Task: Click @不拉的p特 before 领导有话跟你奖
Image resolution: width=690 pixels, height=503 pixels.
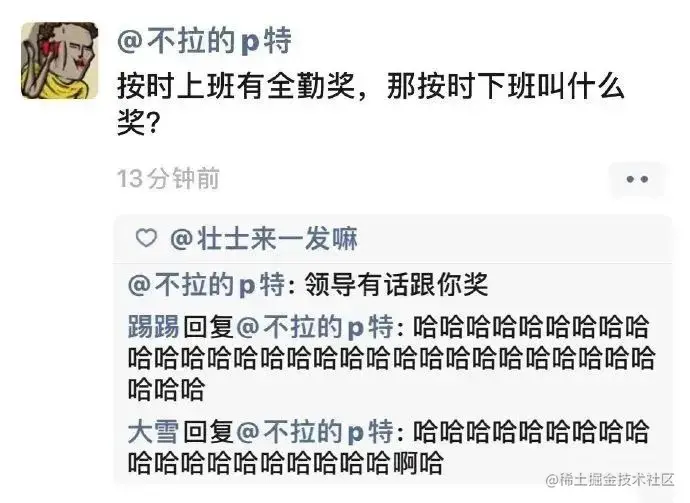Action: tap(207, 284)
